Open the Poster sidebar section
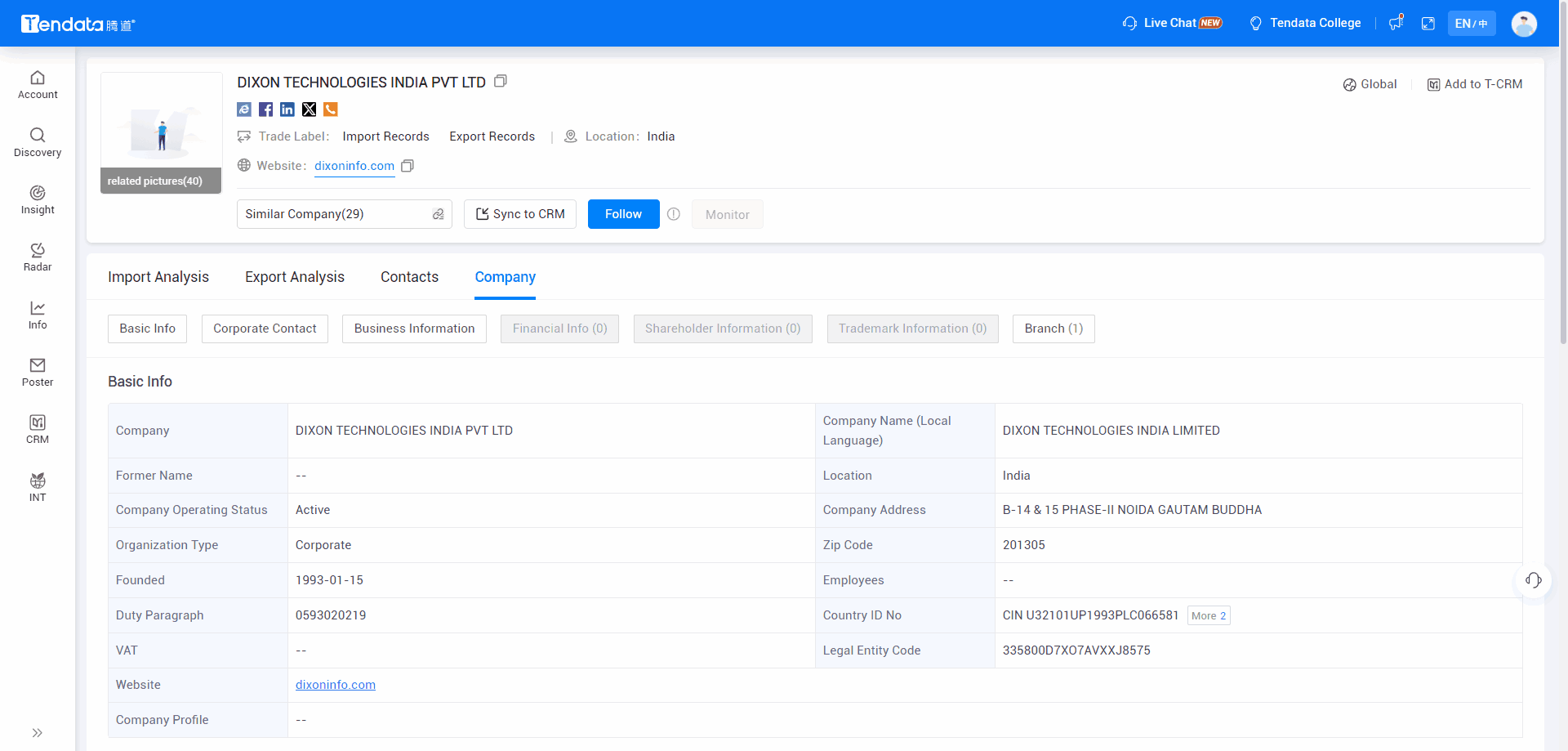This screenshot has height=751, width=1568. click(38, 372)
